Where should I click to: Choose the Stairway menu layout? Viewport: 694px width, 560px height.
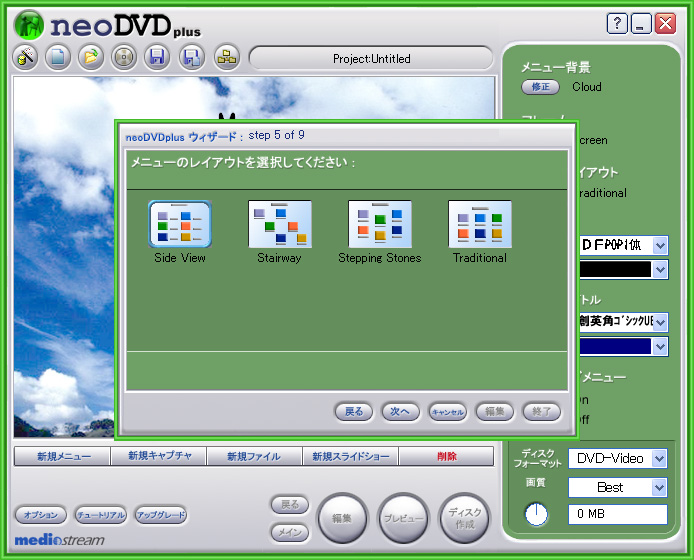pyautogui.click(x=280, y=224)
